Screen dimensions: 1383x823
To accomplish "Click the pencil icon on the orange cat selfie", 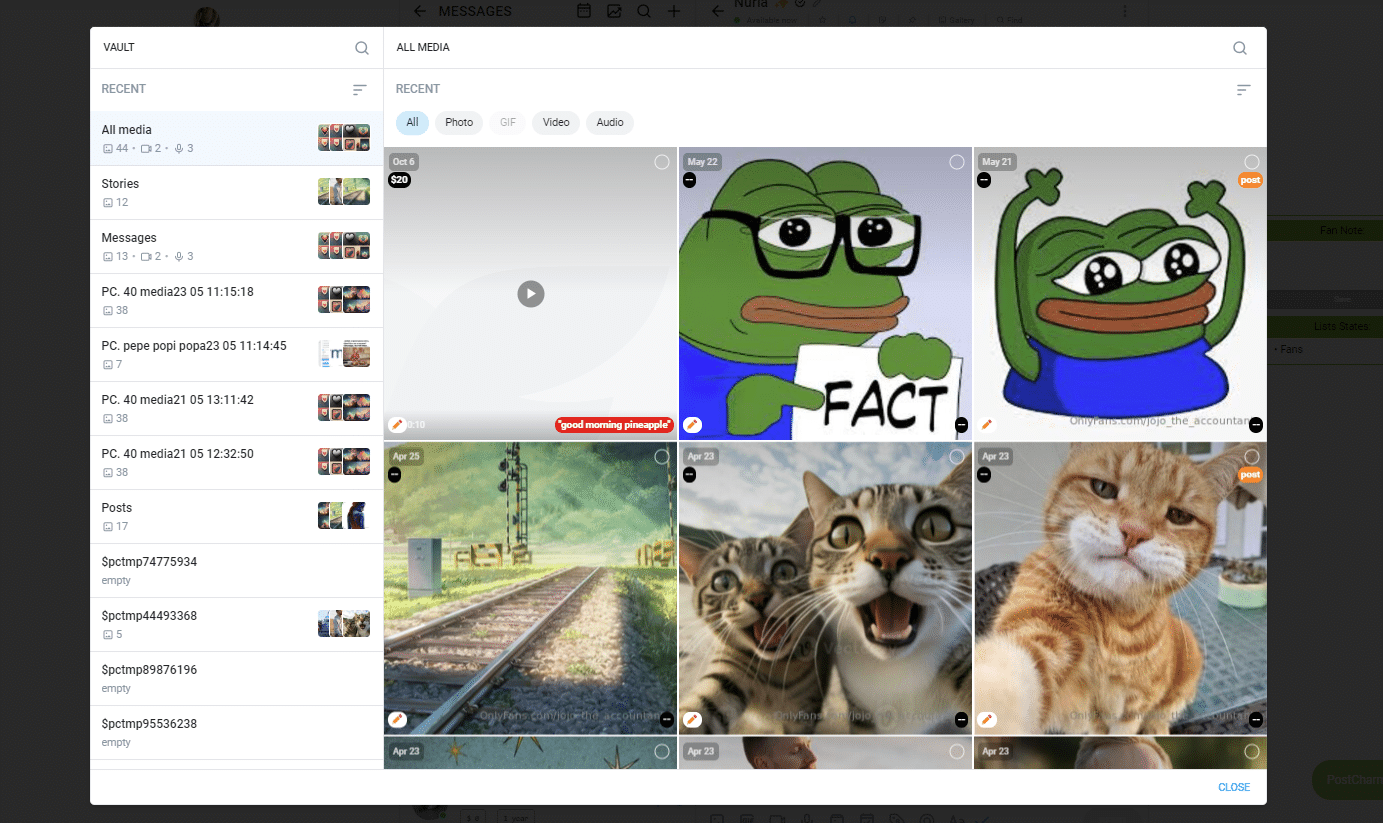I will pos(987,719).
